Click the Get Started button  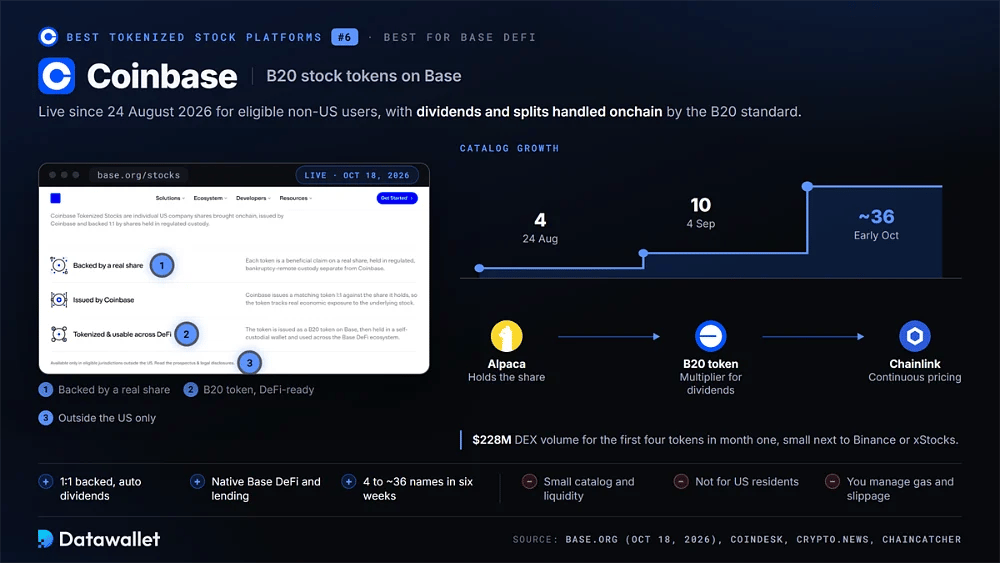(397, 198)
